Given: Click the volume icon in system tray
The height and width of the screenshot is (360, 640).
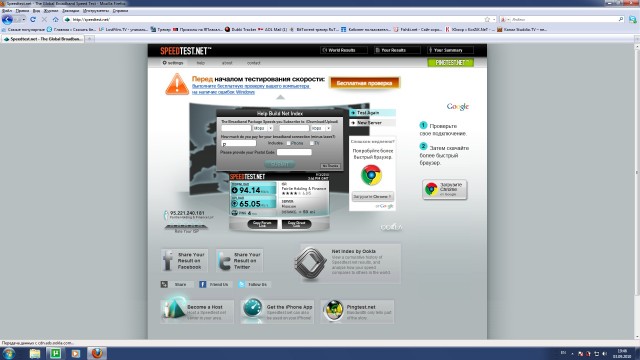Looking at the screenshot, I should point(604,353).
